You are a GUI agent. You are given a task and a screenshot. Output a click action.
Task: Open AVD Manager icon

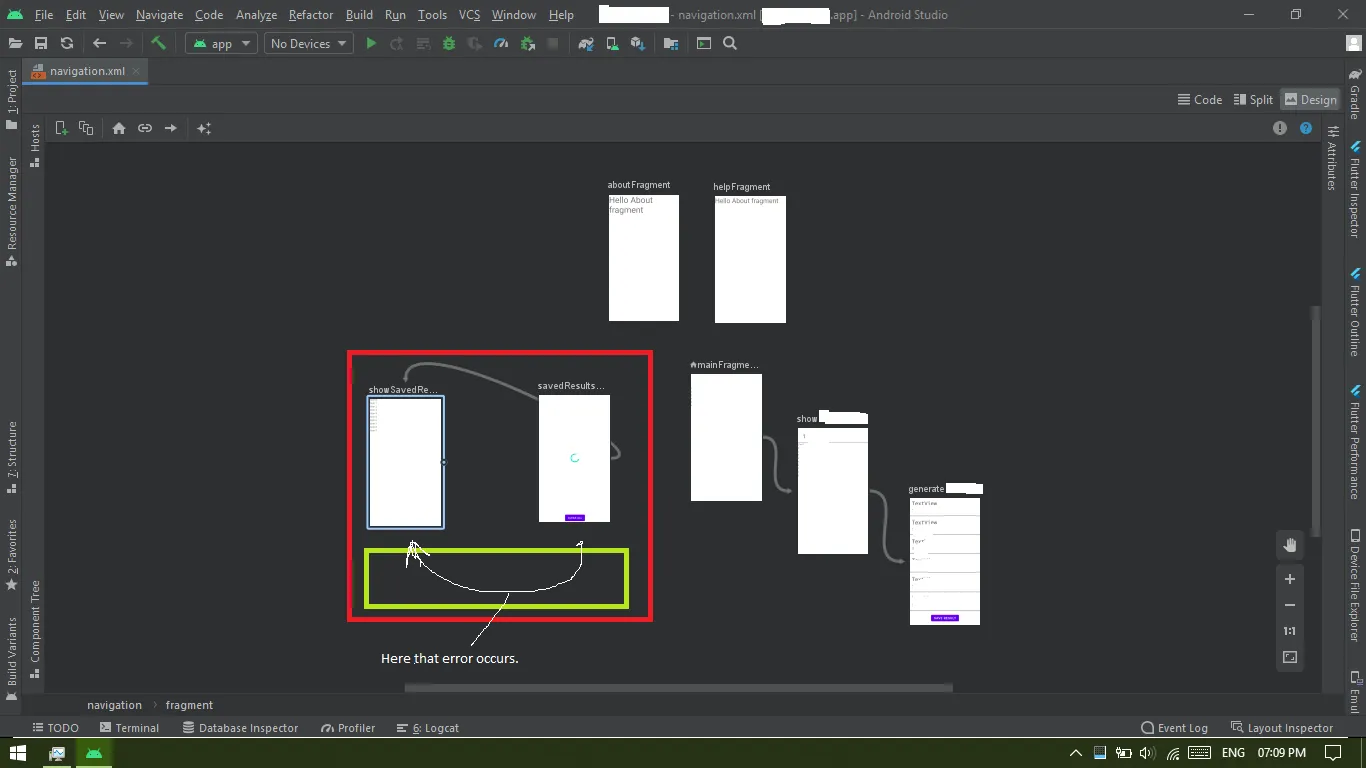[612, 43]
